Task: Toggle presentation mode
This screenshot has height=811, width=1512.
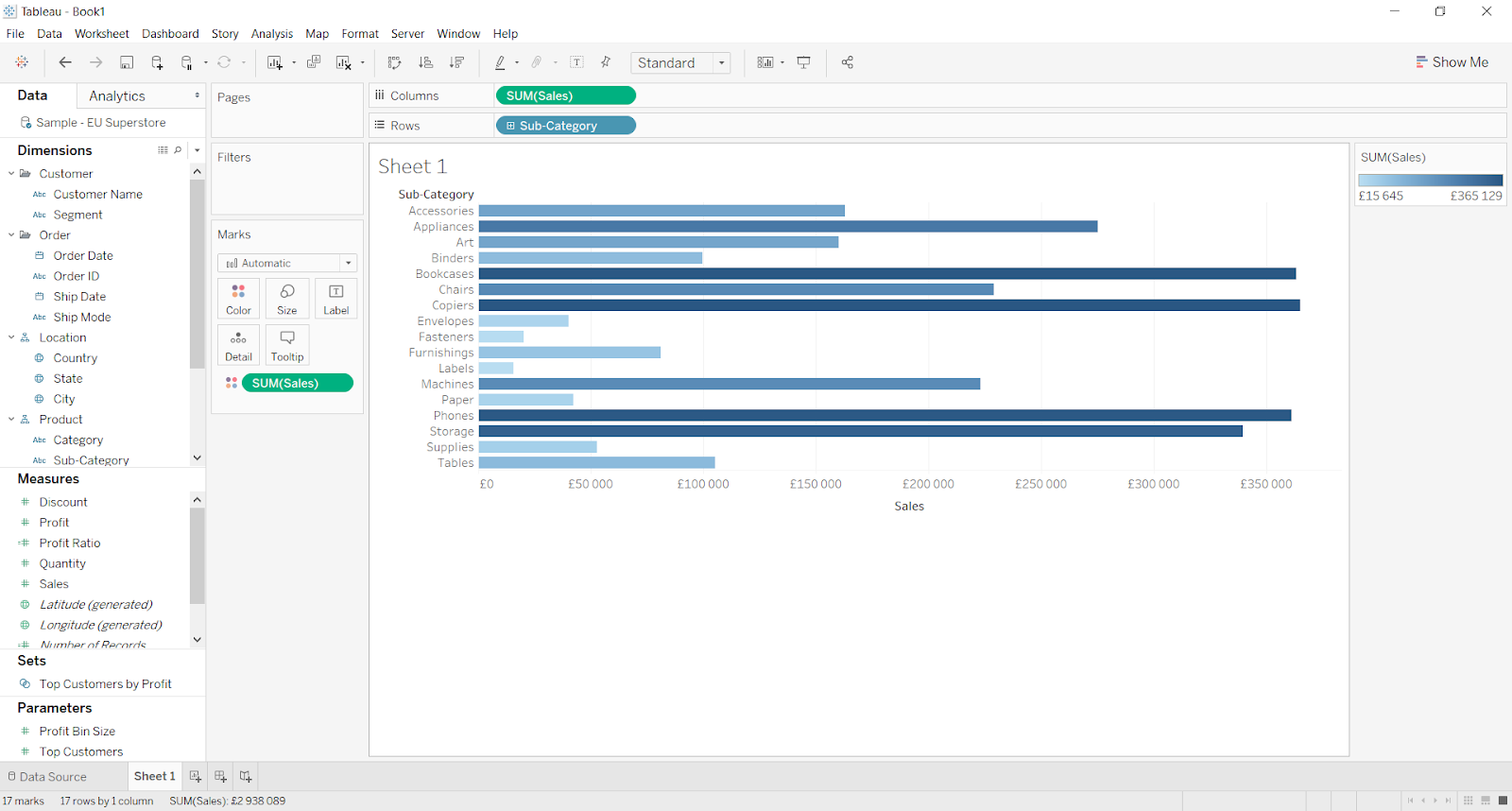Action: 804,62
